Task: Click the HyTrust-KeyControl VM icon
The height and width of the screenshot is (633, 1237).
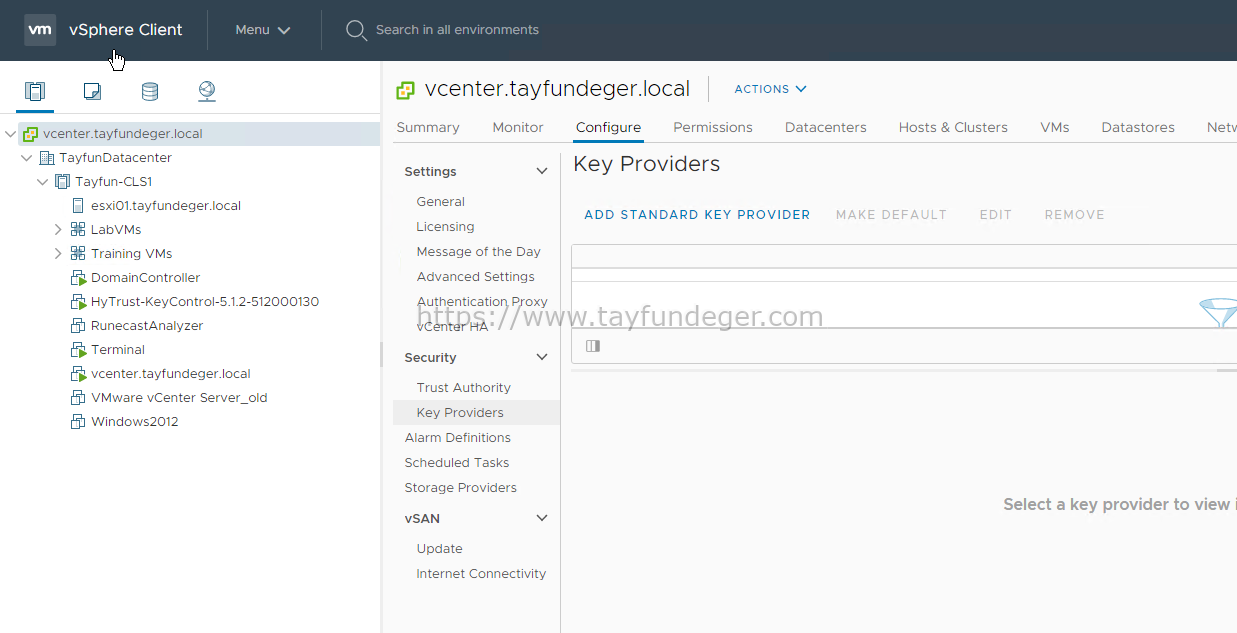Action: 78,302
